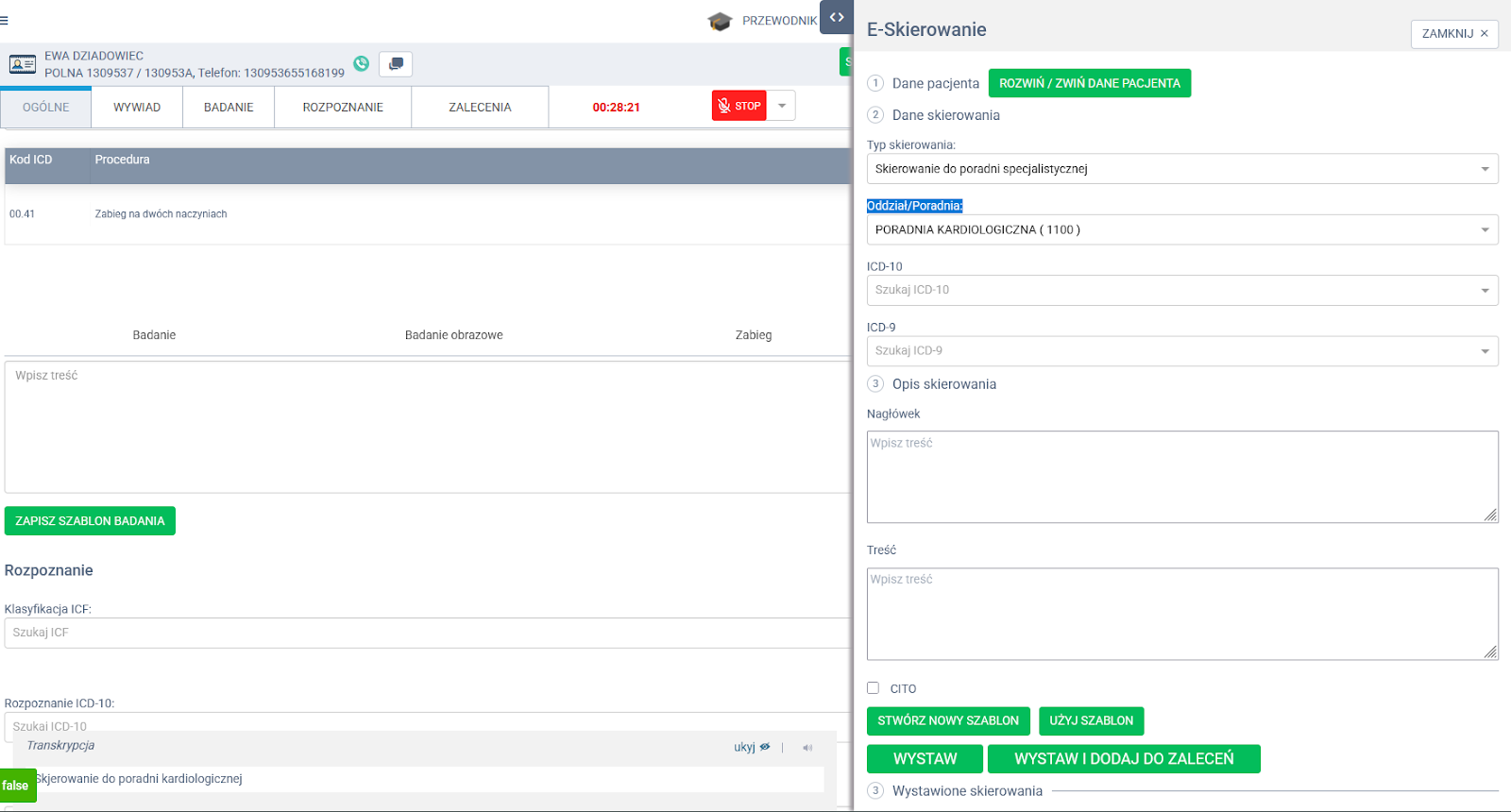1511x812 pixels.
Task: Open the patient chat messages icon
Action: (396, 64)
